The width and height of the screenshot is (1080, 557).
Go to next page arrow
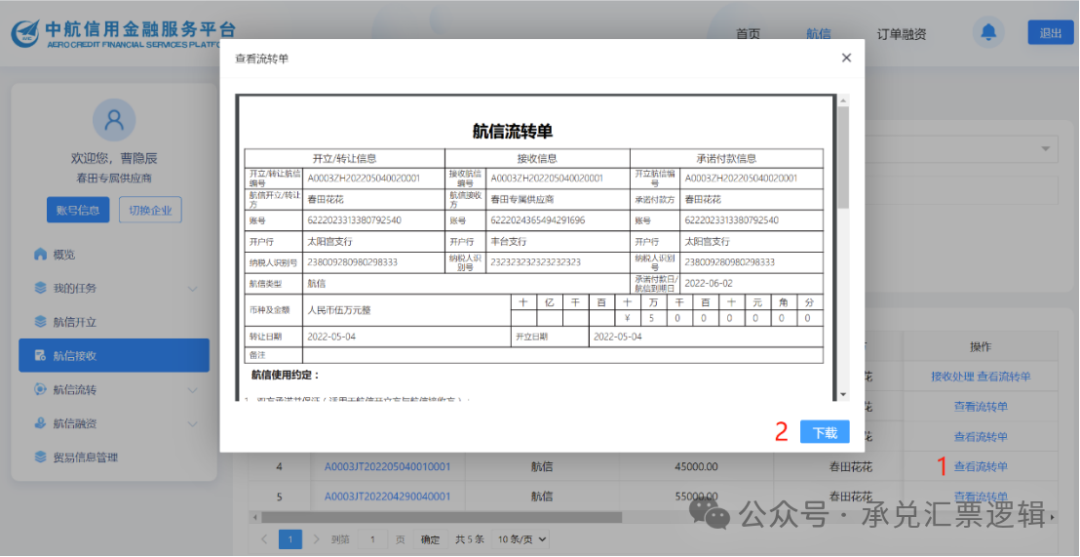click(316, 539)
